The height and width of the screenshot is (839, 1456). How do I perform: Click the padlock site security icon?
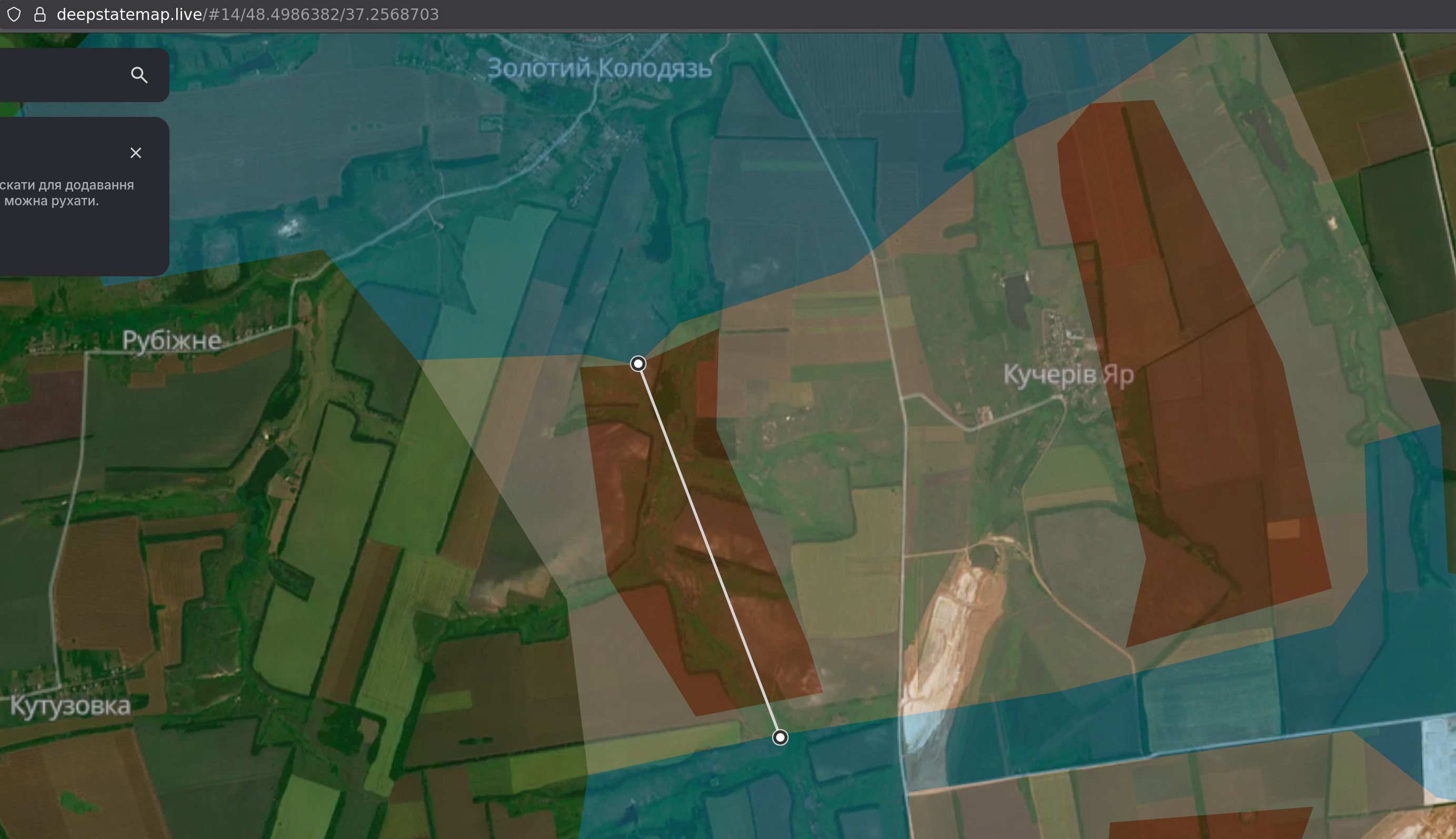pos(40,14)
